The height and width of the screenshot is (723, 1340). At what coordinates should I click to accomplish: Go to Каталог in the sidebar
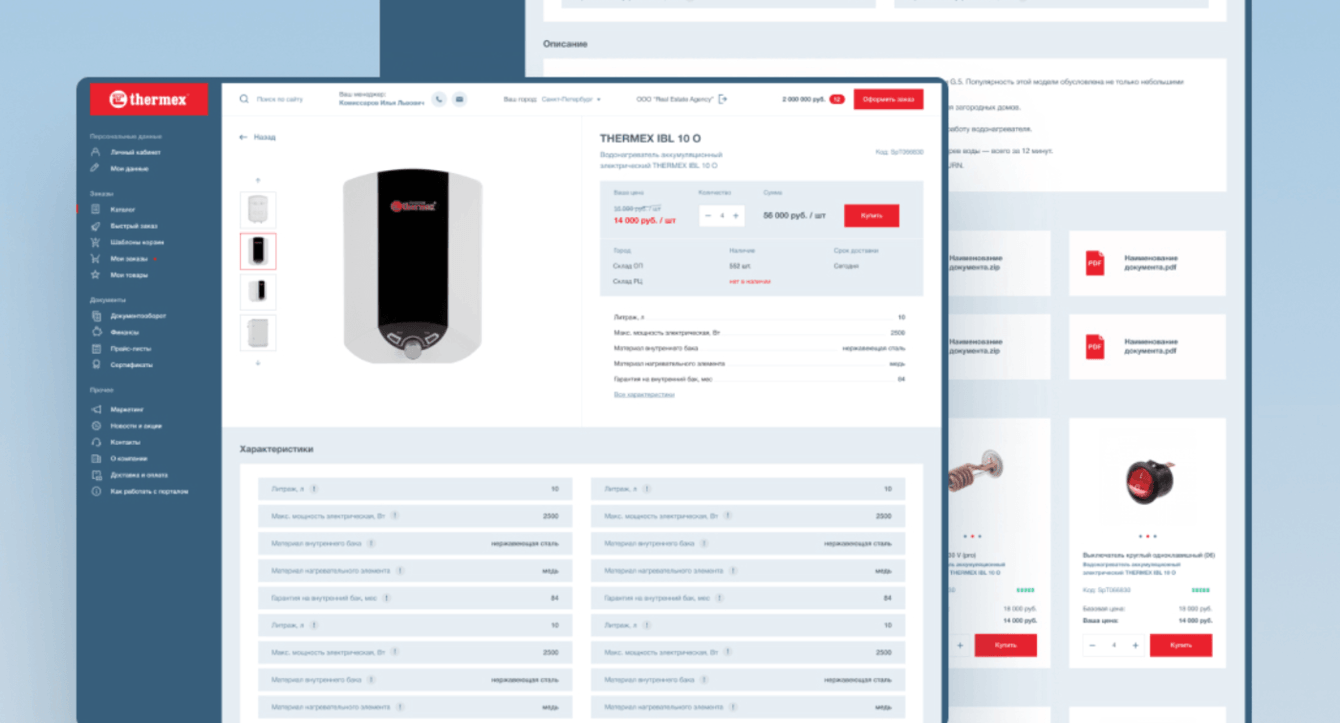click(x=123, y=209)
